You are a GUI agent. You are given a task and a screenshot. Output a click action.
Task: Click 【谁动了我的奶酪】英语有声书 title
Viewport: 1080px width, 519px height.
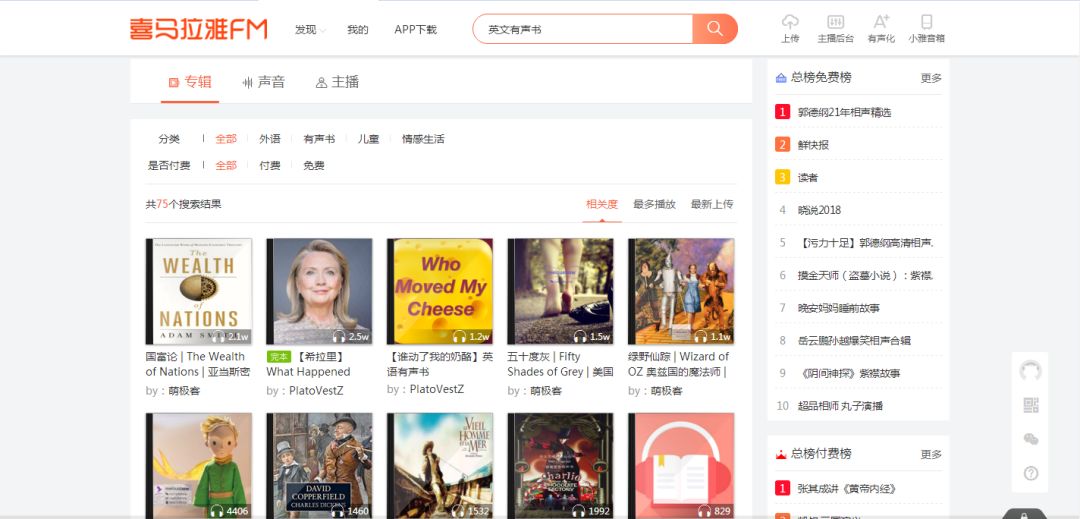tap(440, 364)
